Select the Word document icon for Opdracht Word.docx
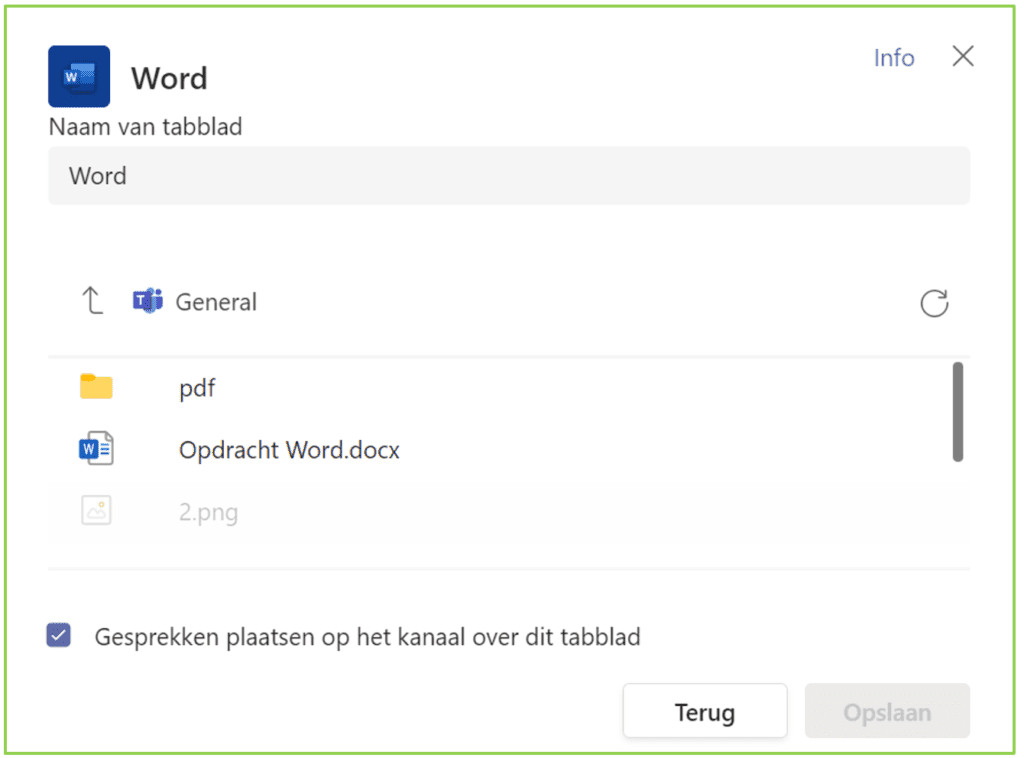 click(x=96, y=449)
